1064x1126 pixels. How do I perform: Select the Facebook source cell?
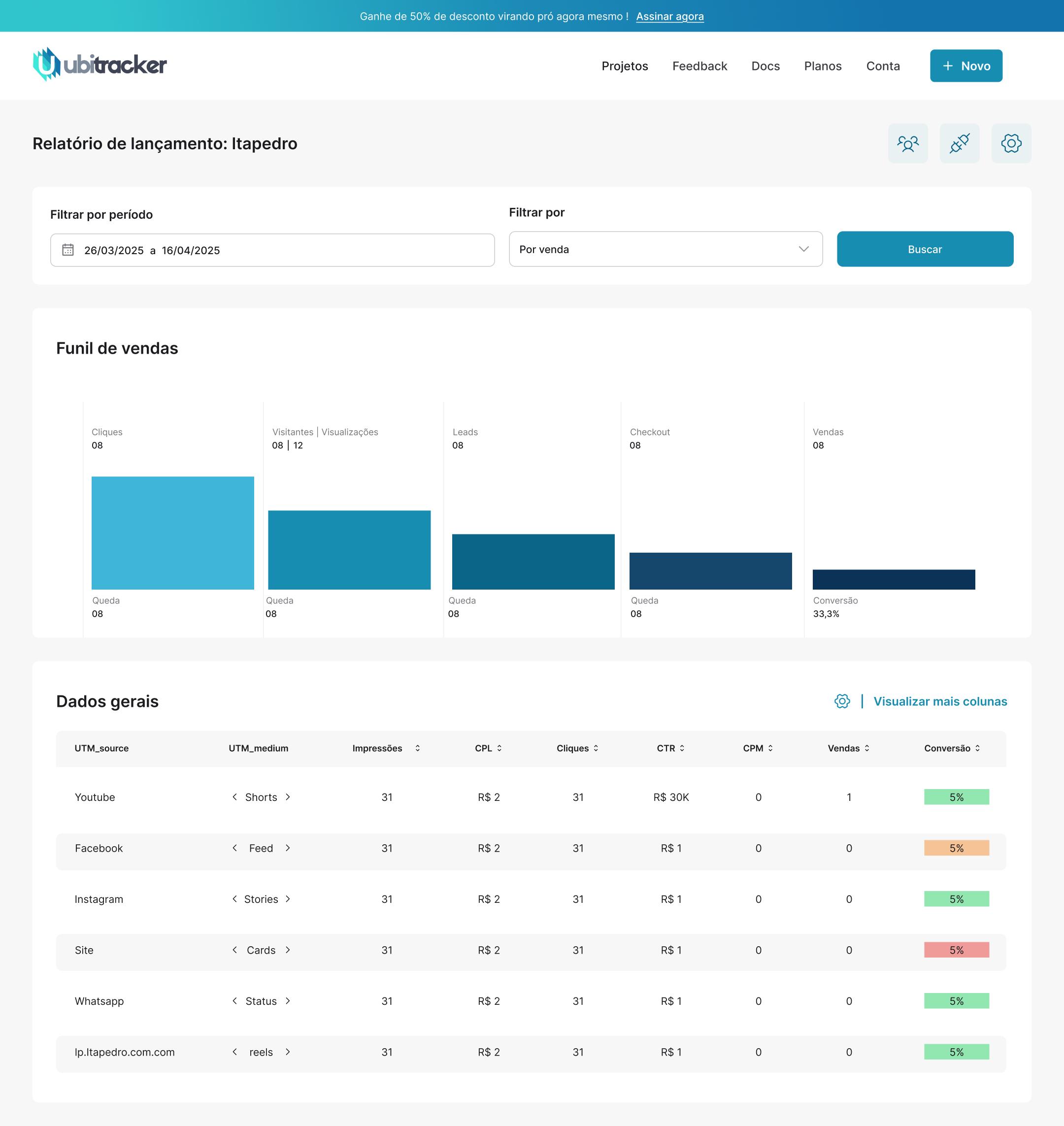click(99, 848)
